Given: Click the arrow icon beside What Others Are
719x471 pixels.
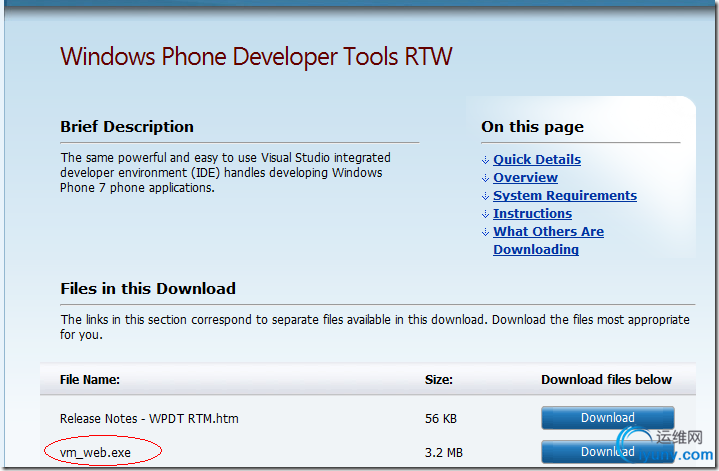Looking at the screenshot, I should click(485, 232).
